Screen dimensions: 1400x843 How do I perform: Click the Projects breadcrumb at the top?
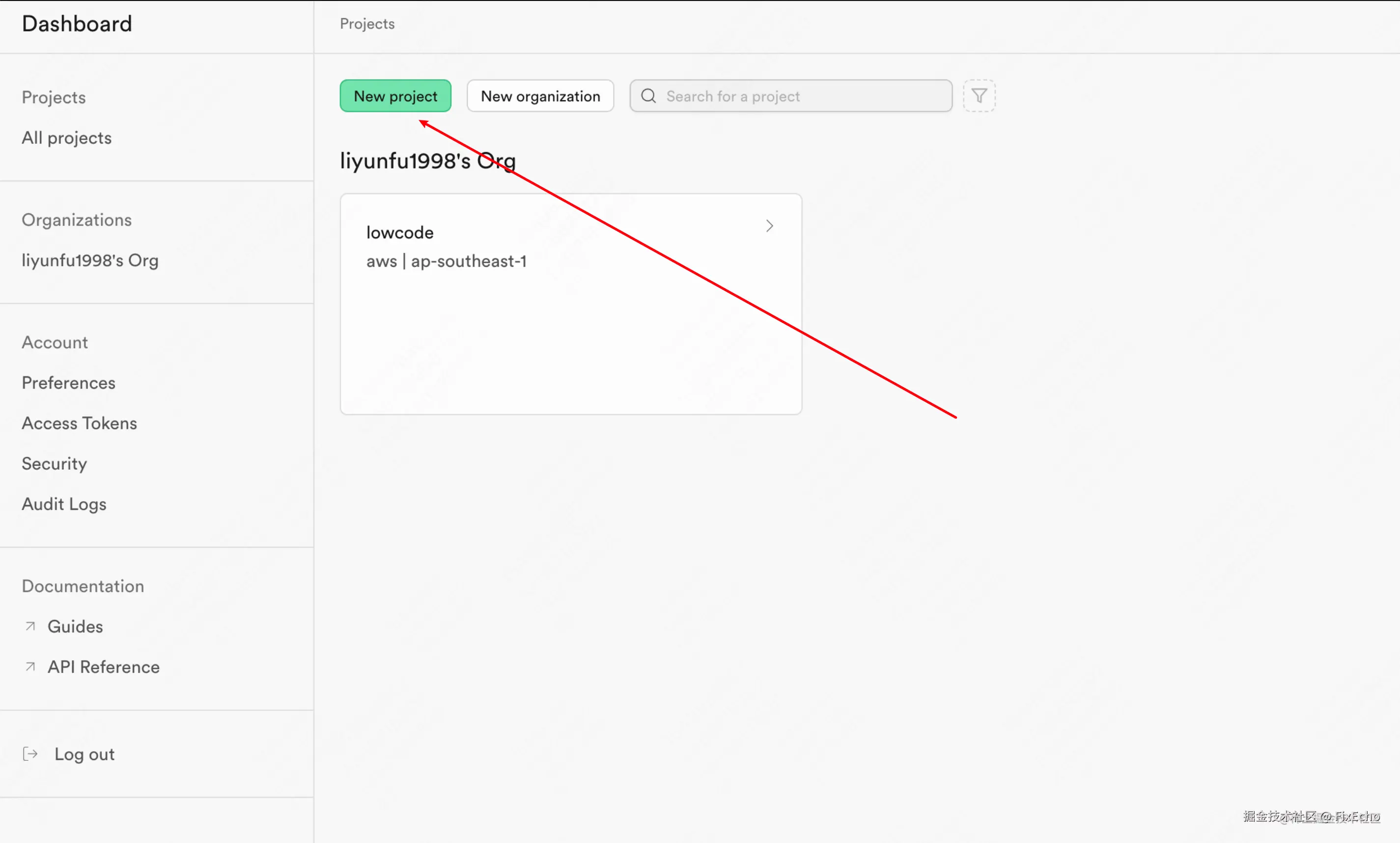click(x=367, y=24)
